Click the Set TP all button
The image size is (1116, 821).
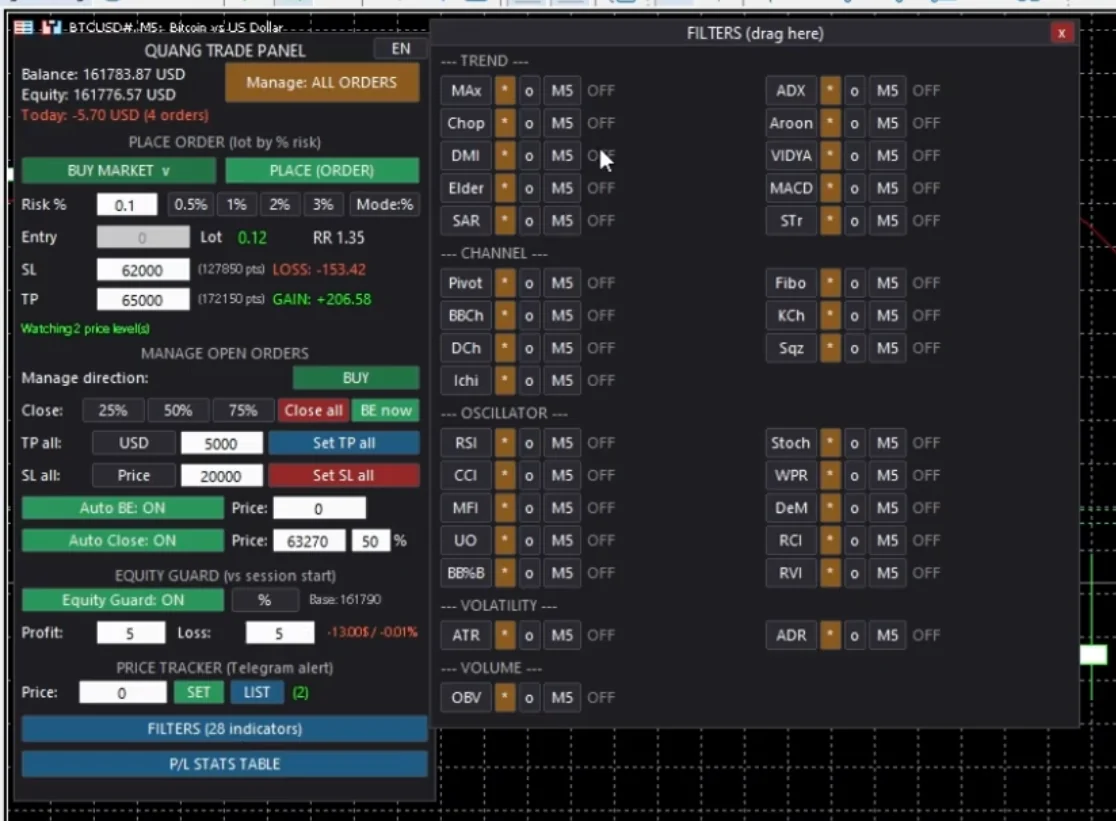click(344, 443)
